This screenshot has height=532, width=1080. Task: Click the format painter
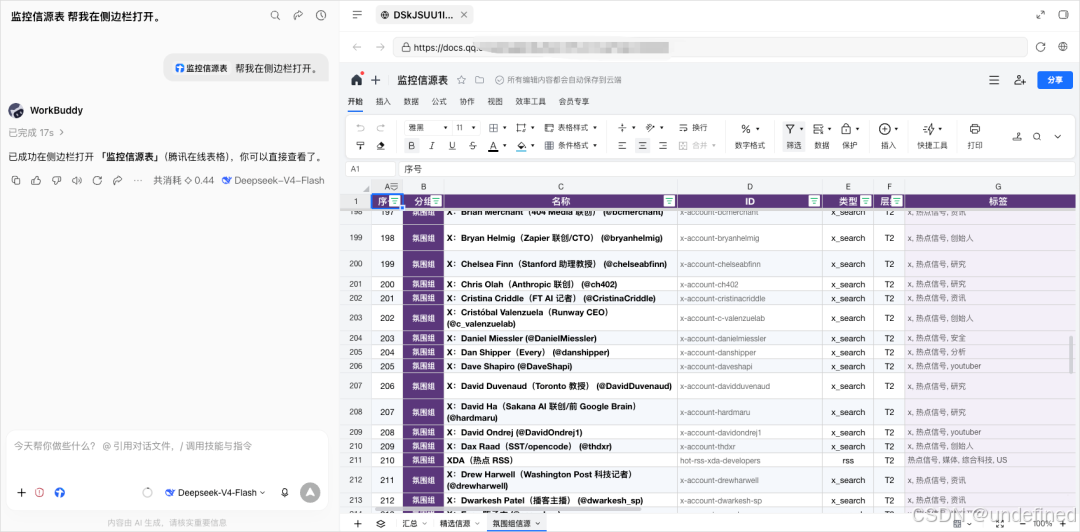(360, 145)
